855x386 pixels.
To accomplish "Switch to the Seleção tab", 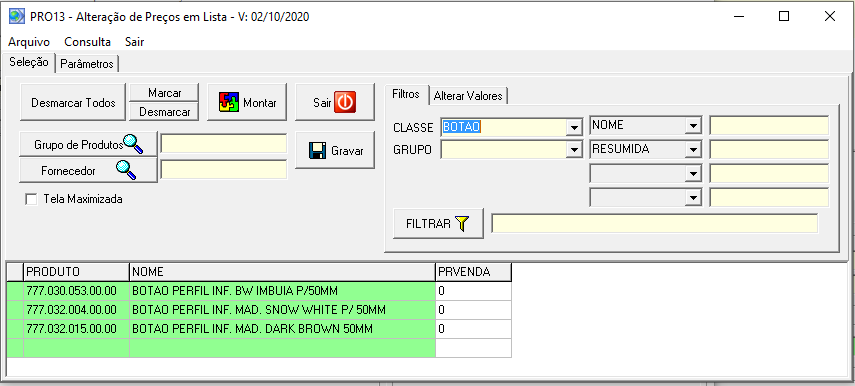I will (29, 62).
